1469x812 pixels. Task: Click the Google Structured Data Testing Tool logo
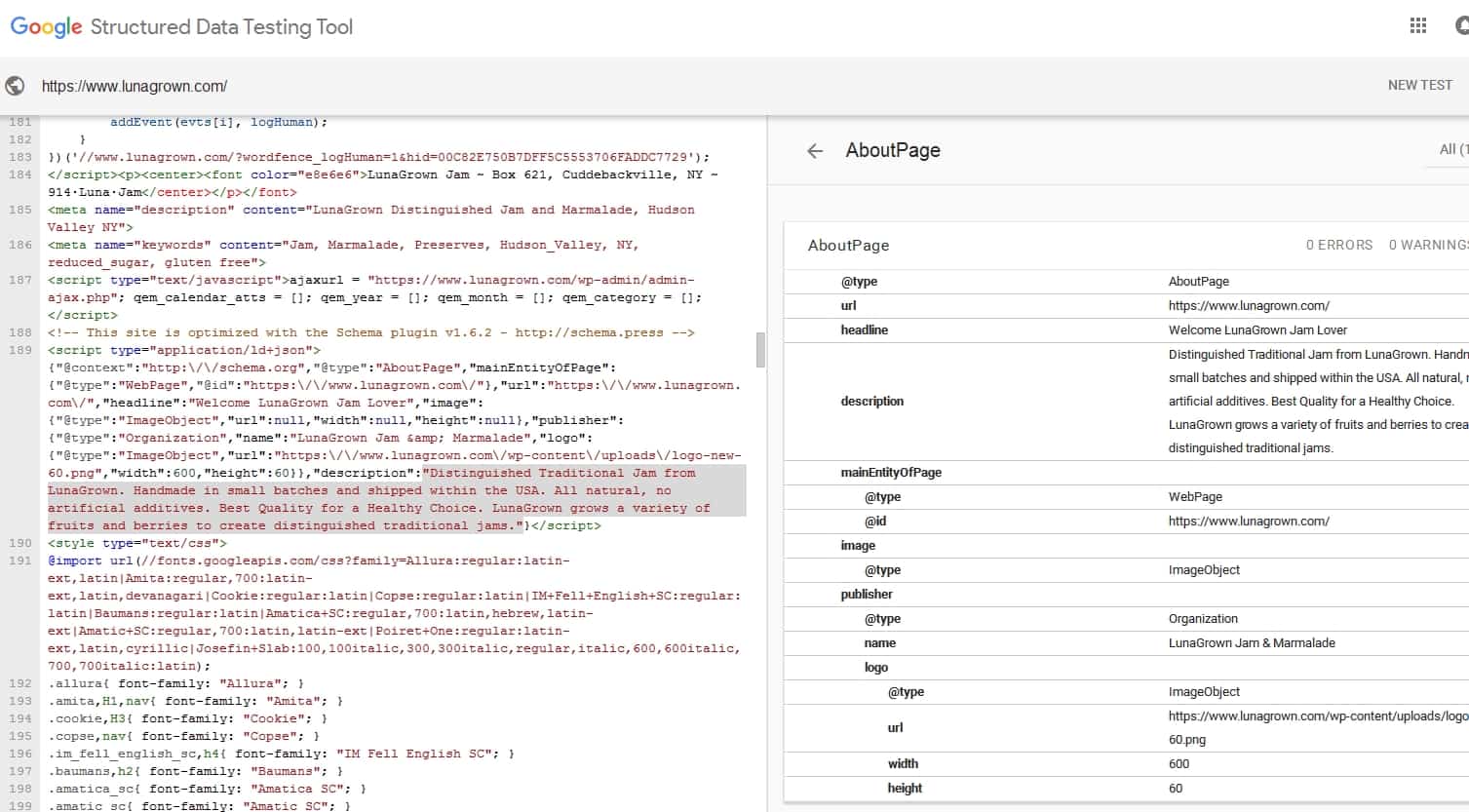[x=181, y=26]
